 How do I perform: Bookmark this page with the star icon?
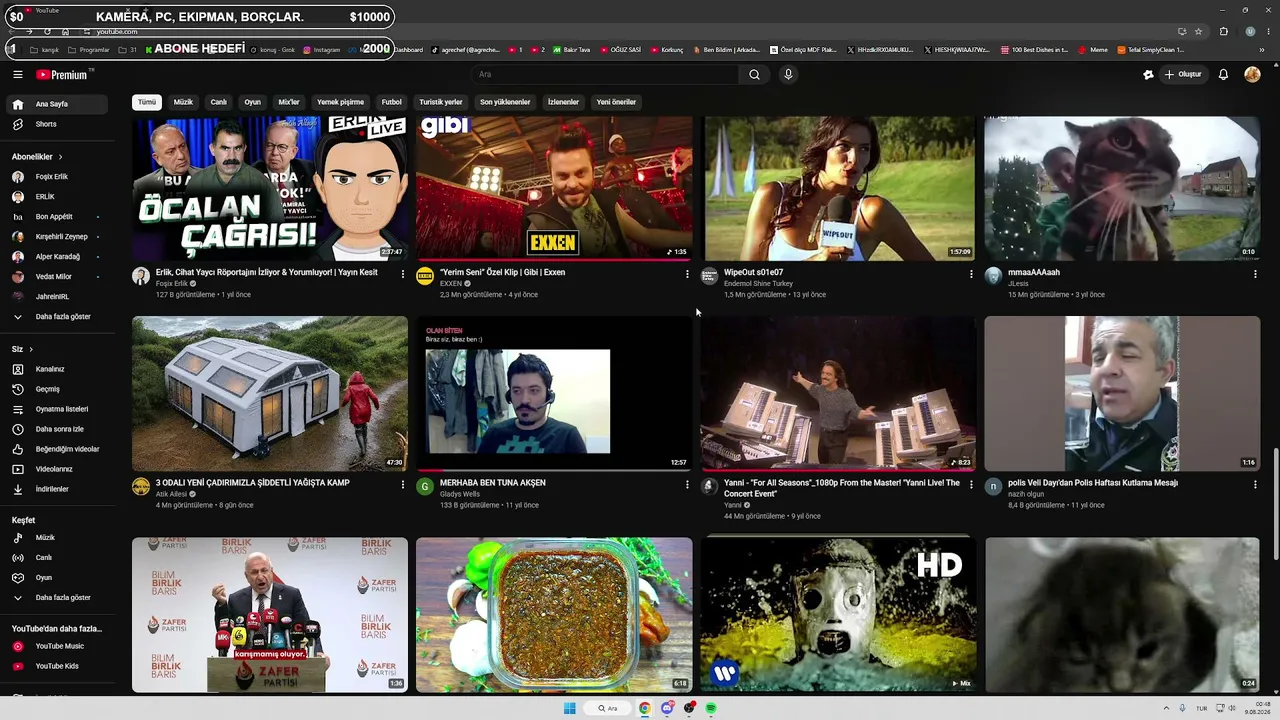[x=1198, y=31]
